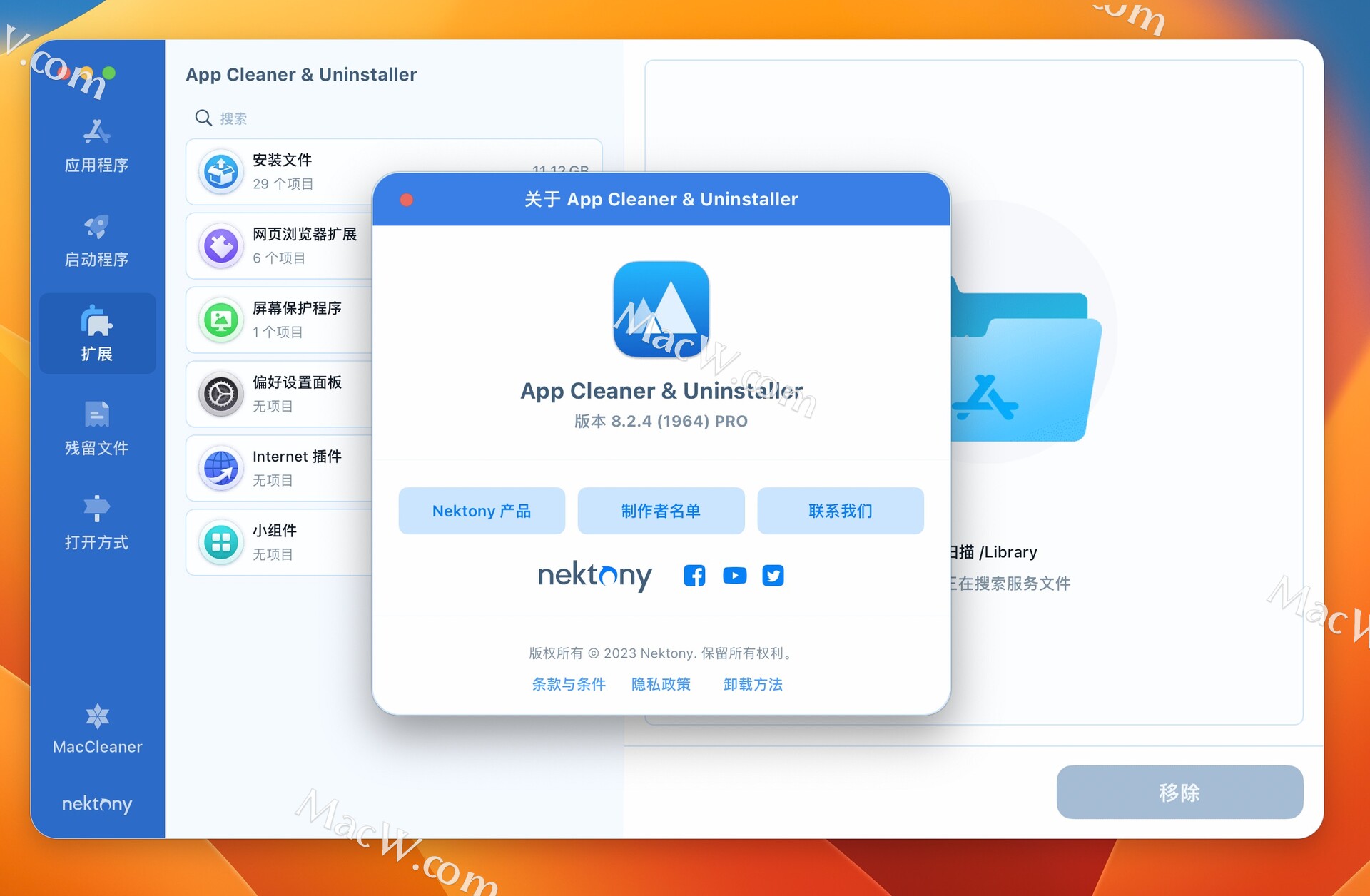This screenshot has height=896, width=1370.
Task: Open Nektony Facebook page icon
Action: pyautogui.click(x=694, y=576)
